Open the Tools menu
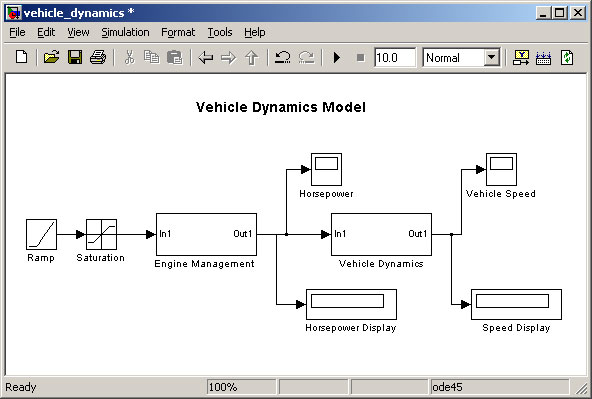 (220, 32)
